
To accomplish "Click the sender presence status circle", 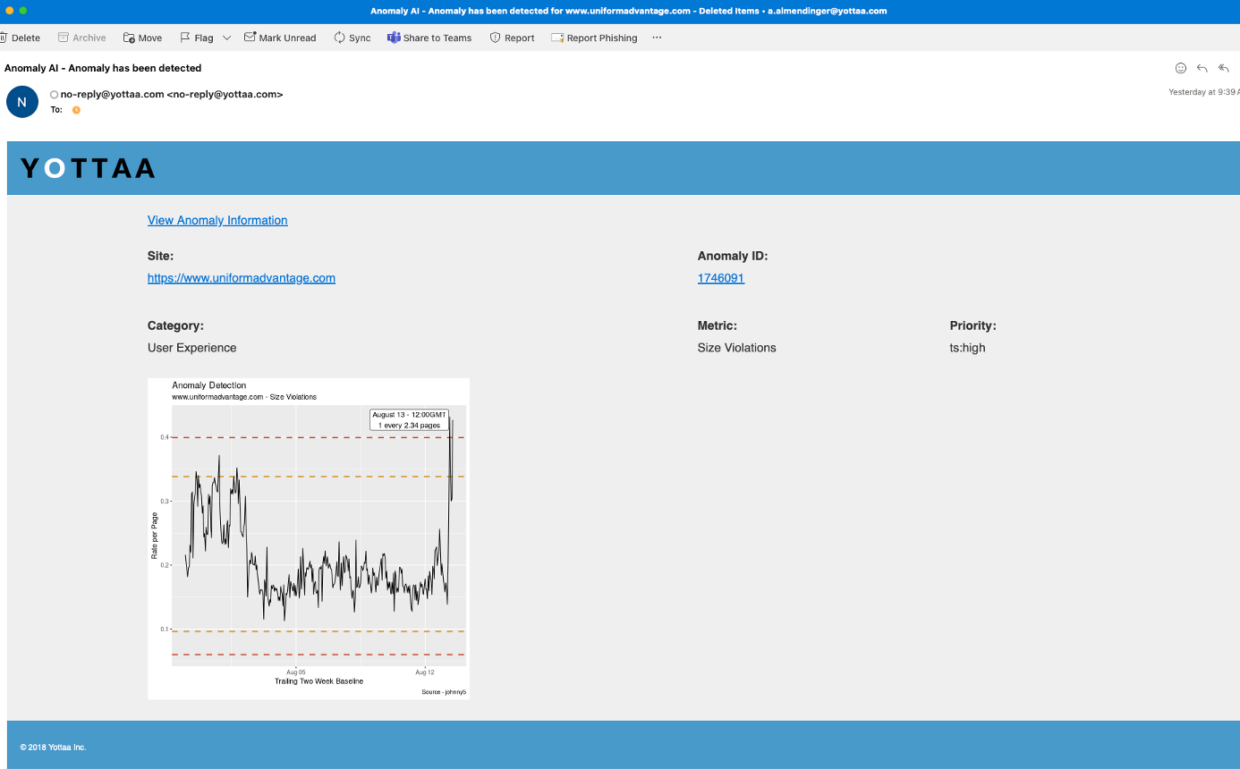I will click(x=54, y=95).
